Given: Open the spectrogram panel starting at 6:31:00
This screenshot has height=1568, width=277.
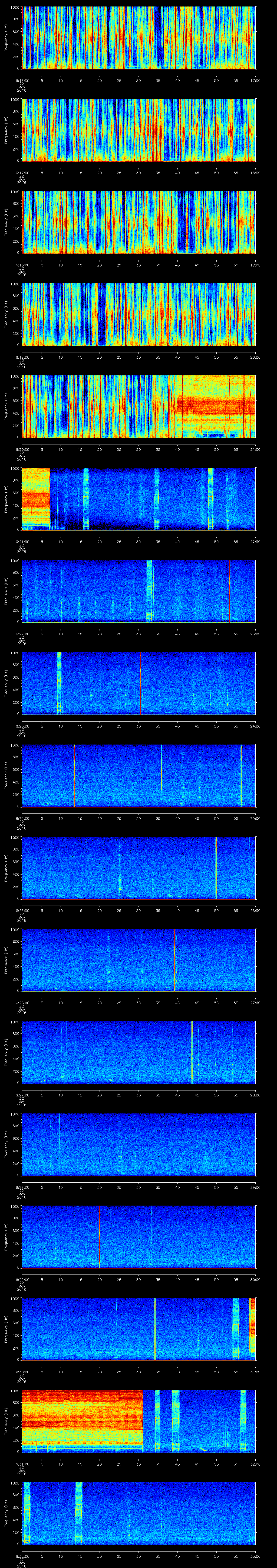Looking at the screenshot, I should coord(138,1421).
